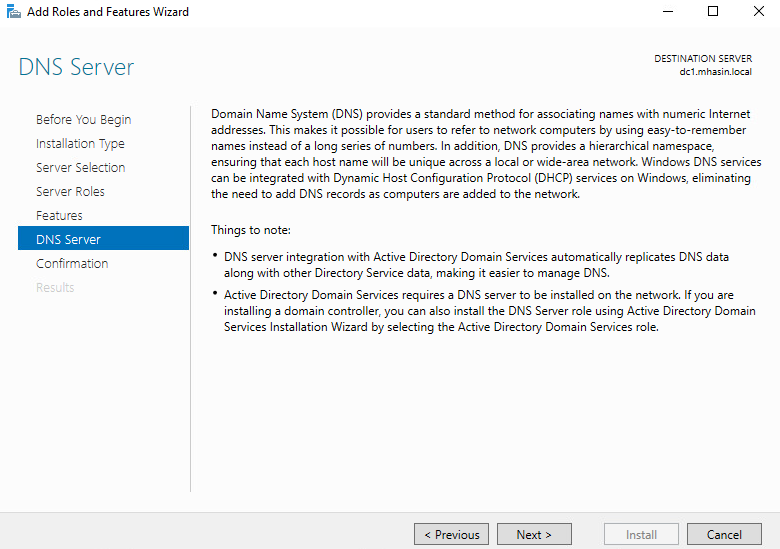Open the Installation Type step
This screenshot has height=549, width=780.
80,143
